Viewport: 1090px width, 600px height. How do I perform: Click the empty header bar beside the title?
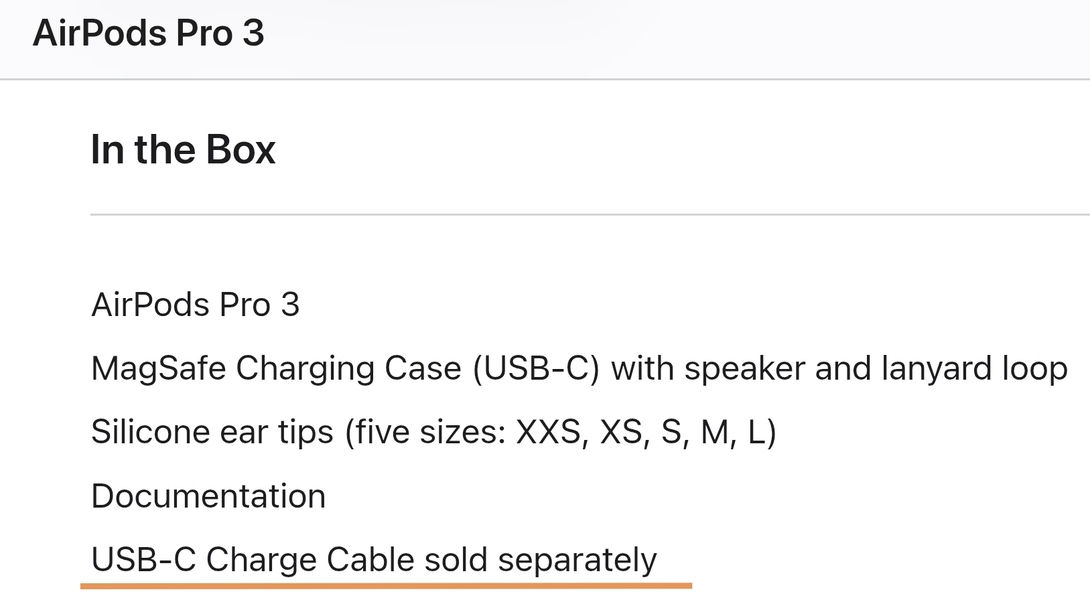[674, 39]
